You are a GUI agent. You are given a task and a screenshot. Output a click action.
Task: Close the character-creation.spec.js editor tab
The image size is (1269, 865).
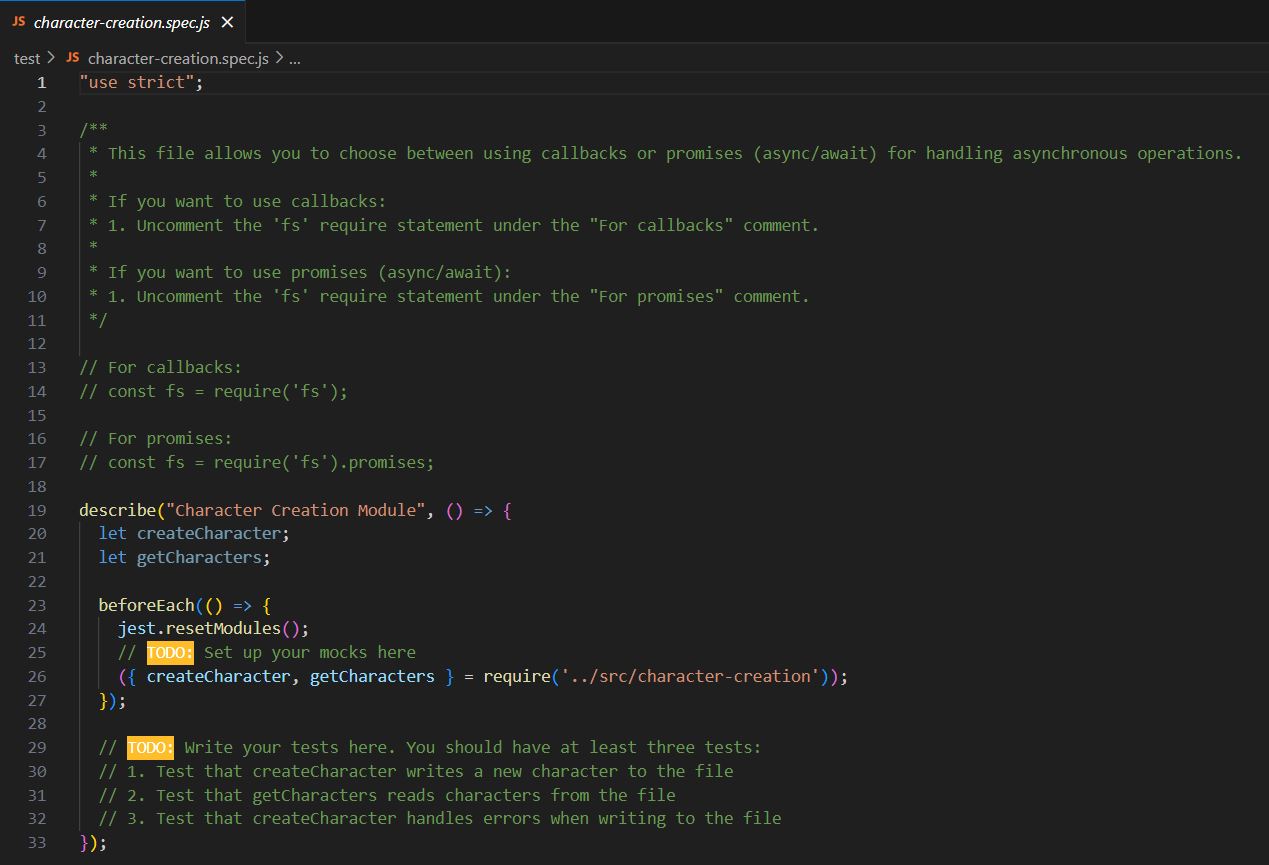point(227,22)
